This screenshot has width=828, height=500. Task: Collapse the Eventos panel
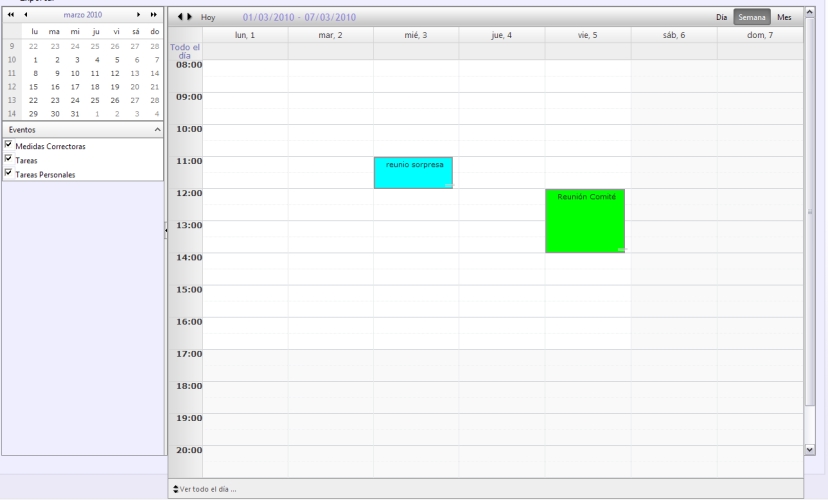[157, 129]
